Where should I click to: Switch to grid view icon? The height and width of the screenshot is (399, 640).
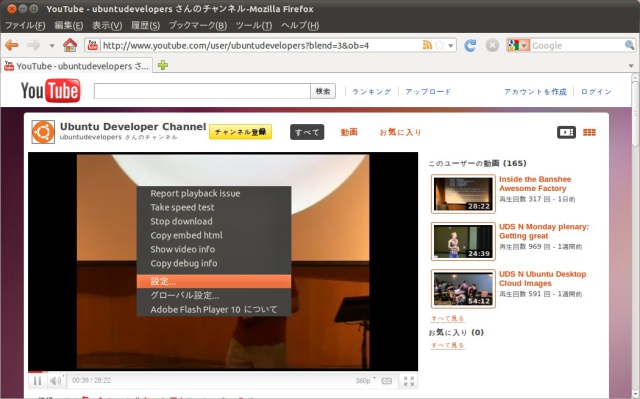589,132
